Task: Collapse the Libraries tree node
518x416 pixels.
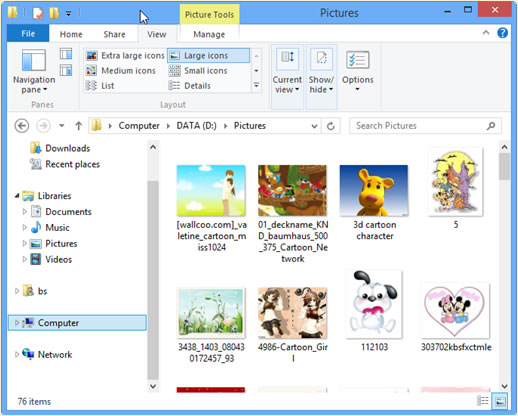Action: pos(17,196)
